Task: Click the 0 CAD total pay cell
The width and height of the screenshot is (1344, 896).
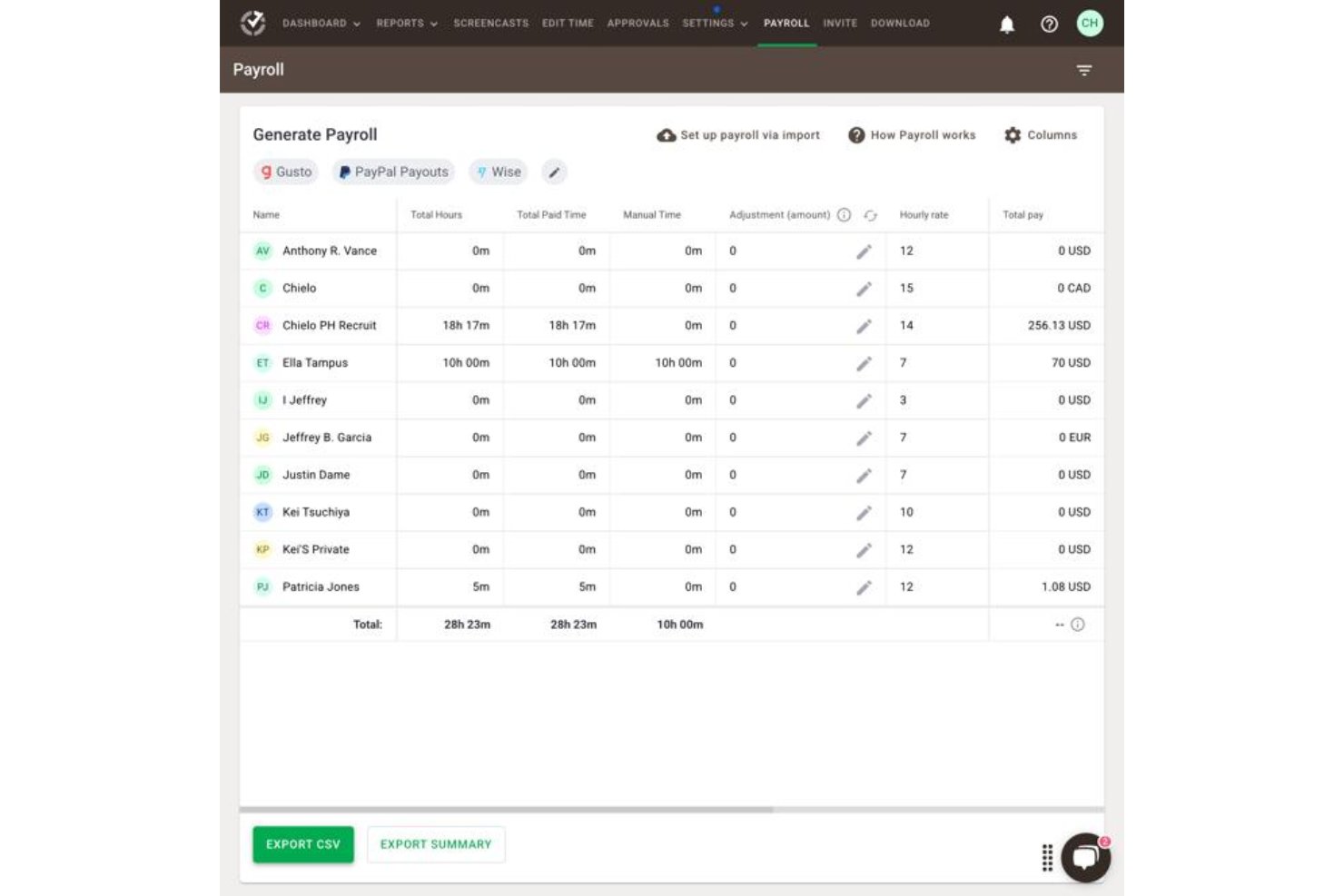Action: click(x=1073, y=288)
